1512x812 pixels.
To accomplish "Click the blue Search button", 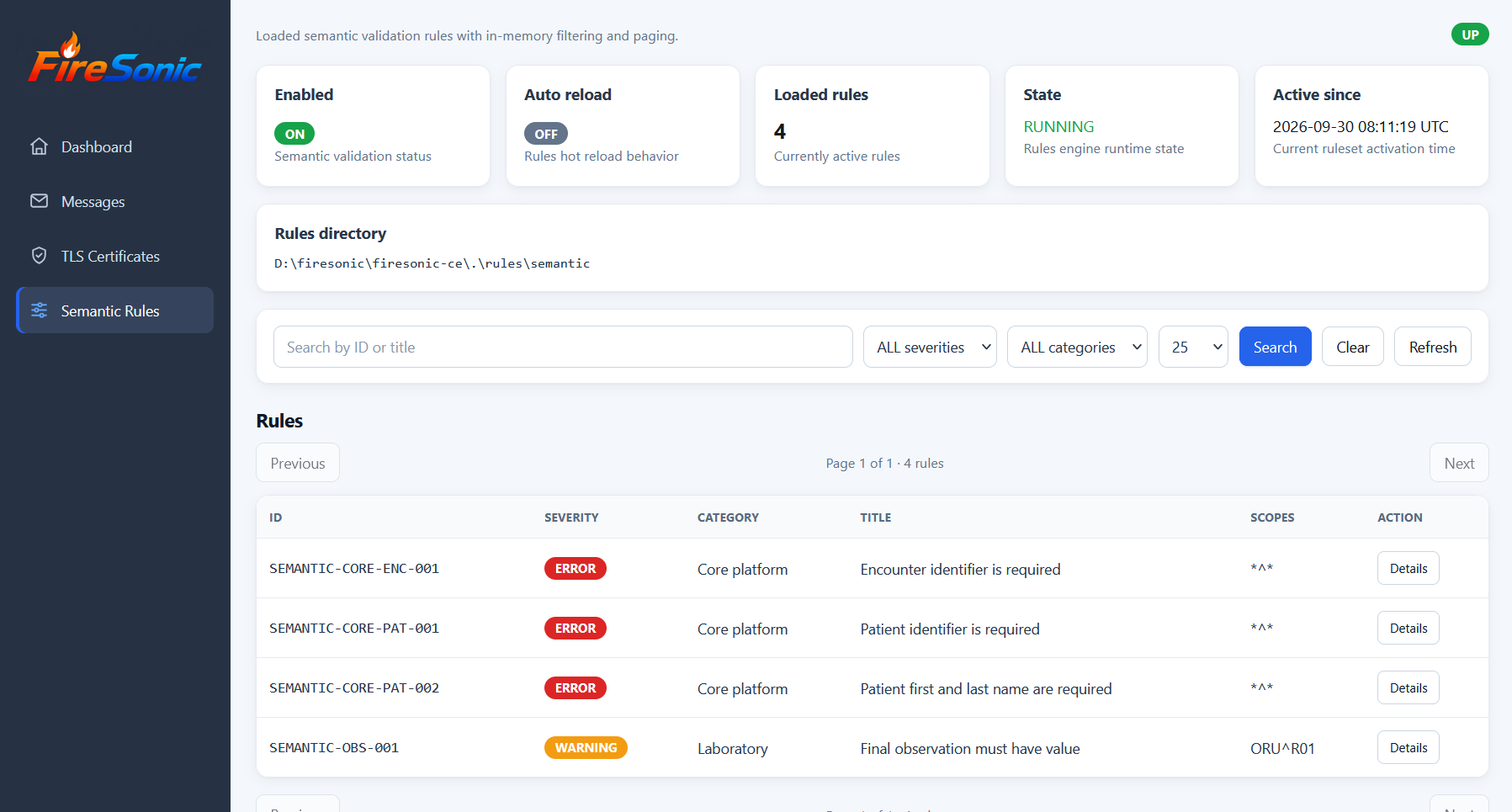I will 1275,347.
